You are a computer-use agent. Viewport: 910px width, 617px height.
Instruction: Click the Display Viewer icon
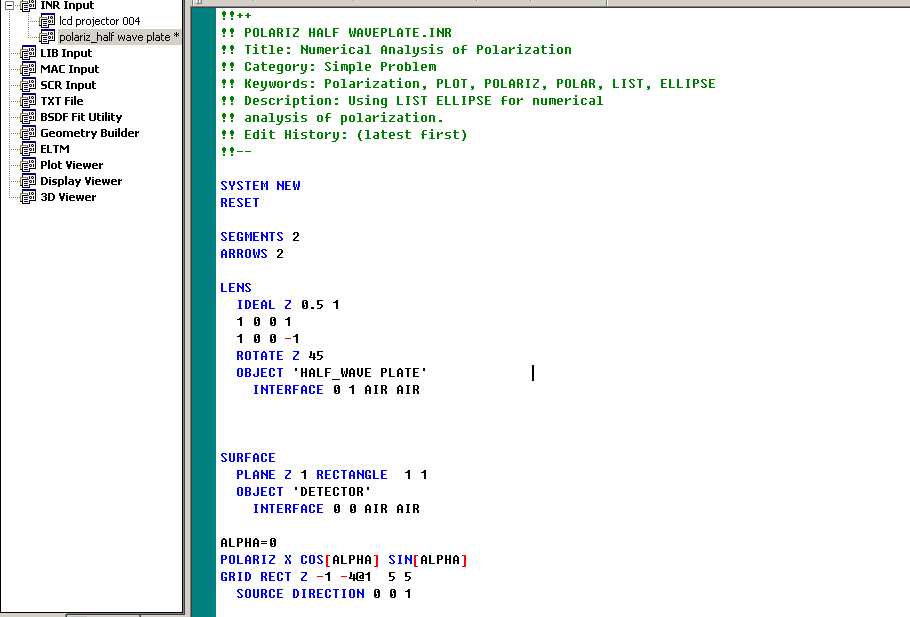pos(28,181)
